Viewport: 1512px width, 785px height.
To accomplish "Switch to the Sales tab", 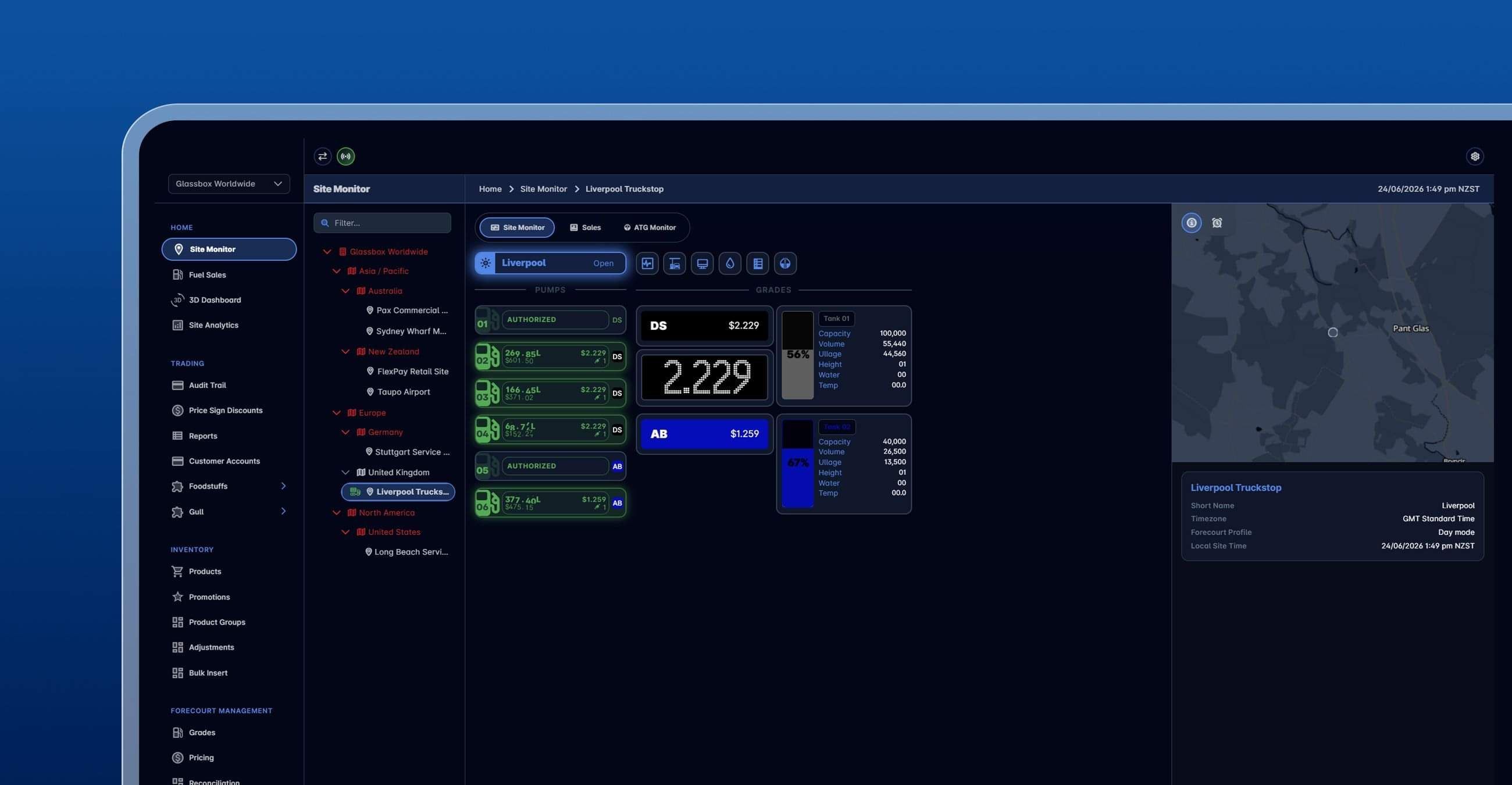I will tap(585, 227).
